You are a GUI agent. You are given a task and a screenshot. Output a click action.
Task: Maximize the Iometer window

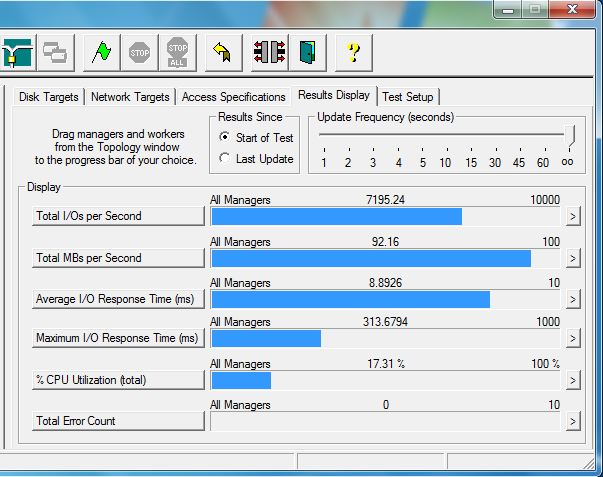[535, 9]
